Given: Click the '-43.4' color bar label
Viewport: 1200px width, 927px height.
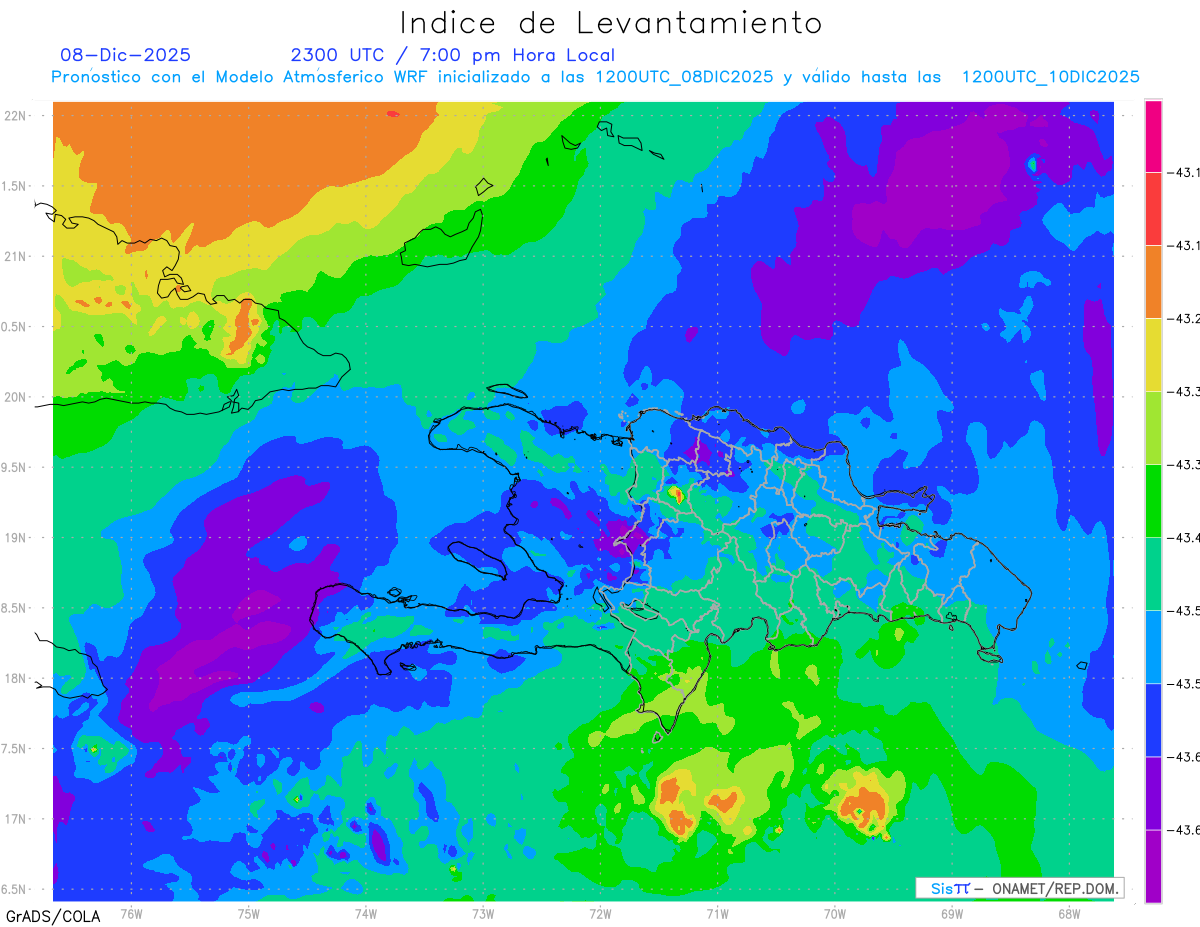Looking at the screenshot, I should click(1184, 538).
